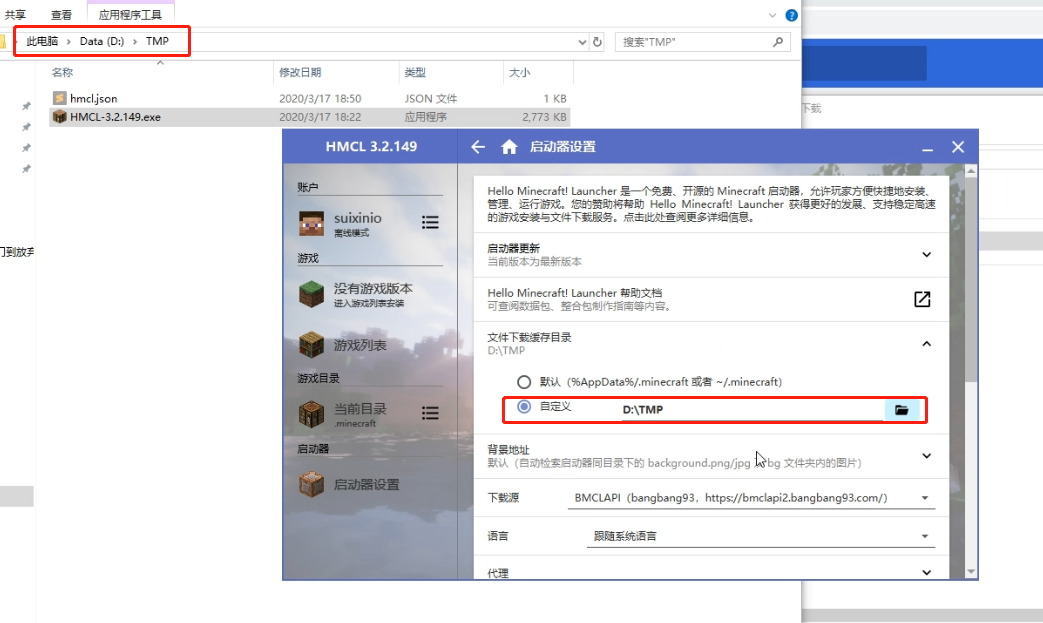
Task: Open download source dropdown
Action: (x=751, y=498)
